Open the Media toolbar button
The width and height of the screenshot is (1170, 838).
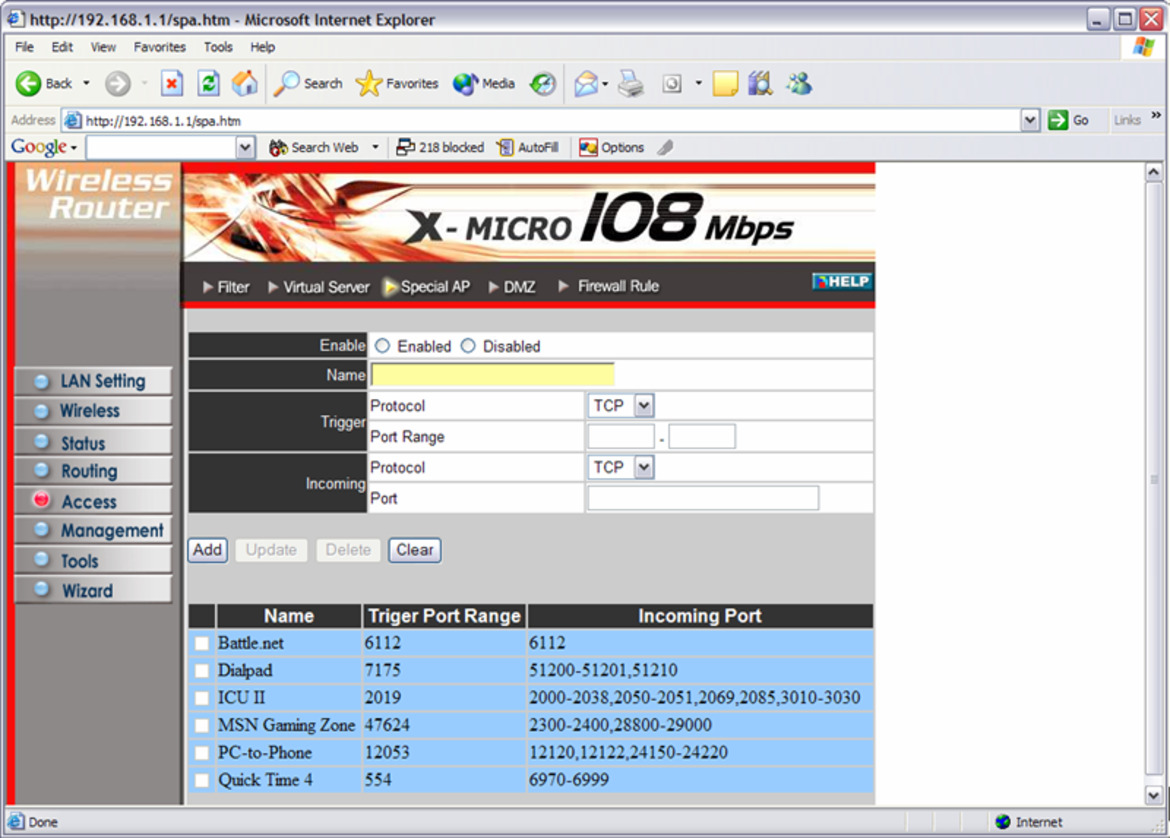click(x=484, y=84)
